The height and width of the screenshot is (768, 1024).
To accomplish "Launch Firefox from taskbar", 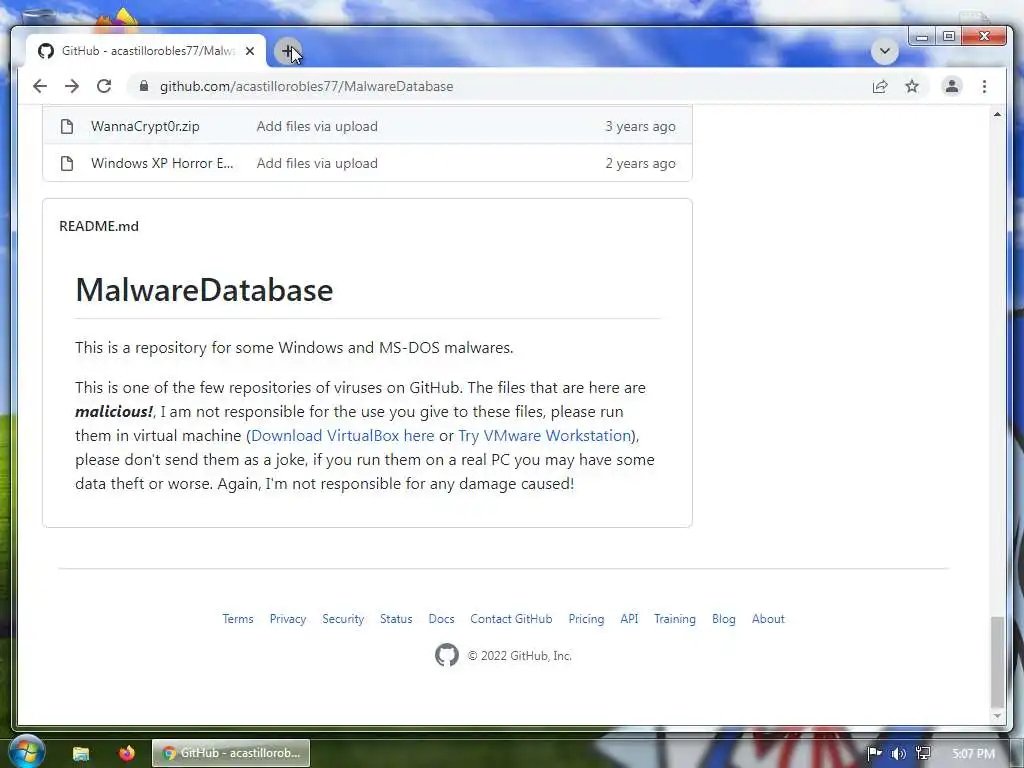I will pos(127,754).
